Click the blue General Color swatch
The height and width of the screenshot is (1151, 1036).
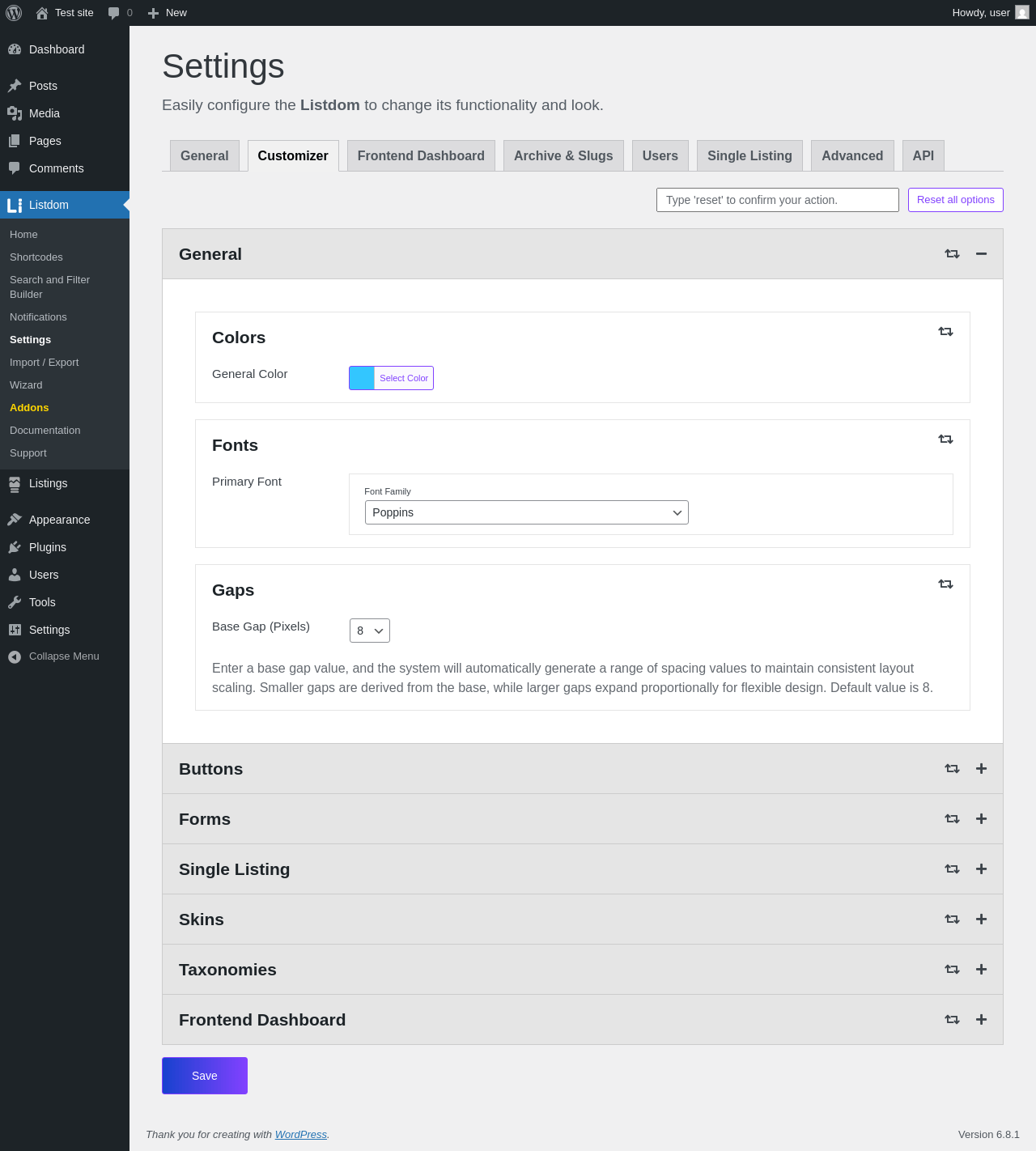point(362,378)
